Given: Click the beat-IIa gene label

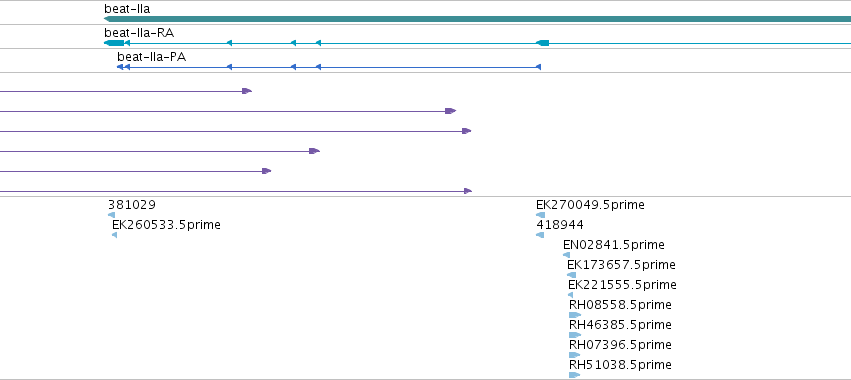Looking at the screenshot, I should pos(127,9).
